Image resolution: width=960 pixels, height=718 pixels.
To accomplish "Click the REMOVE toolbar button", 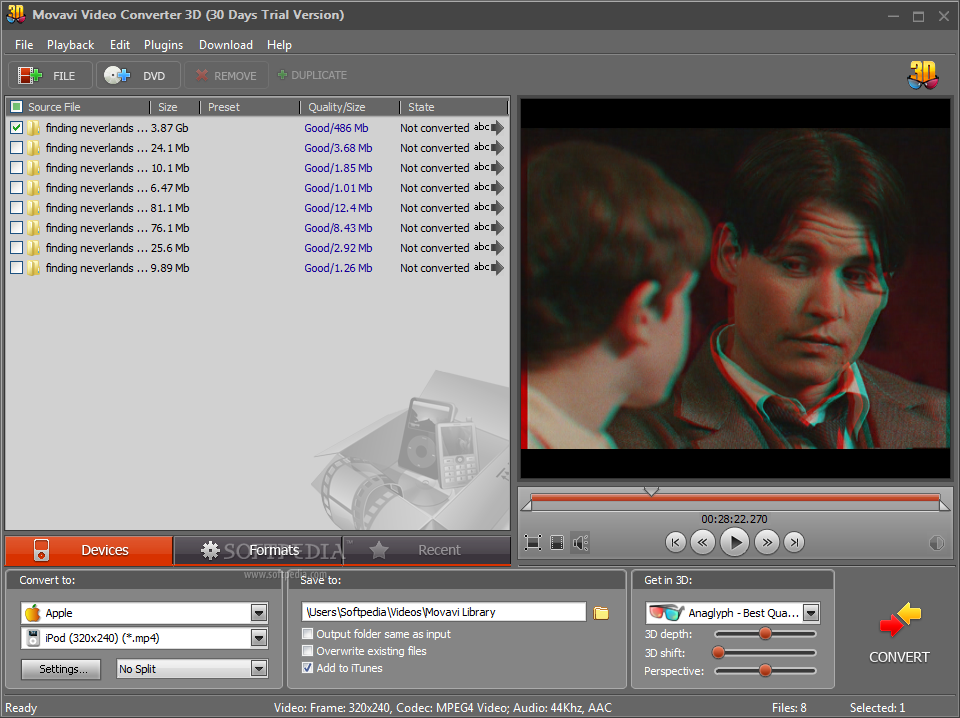I will point(227,75).
